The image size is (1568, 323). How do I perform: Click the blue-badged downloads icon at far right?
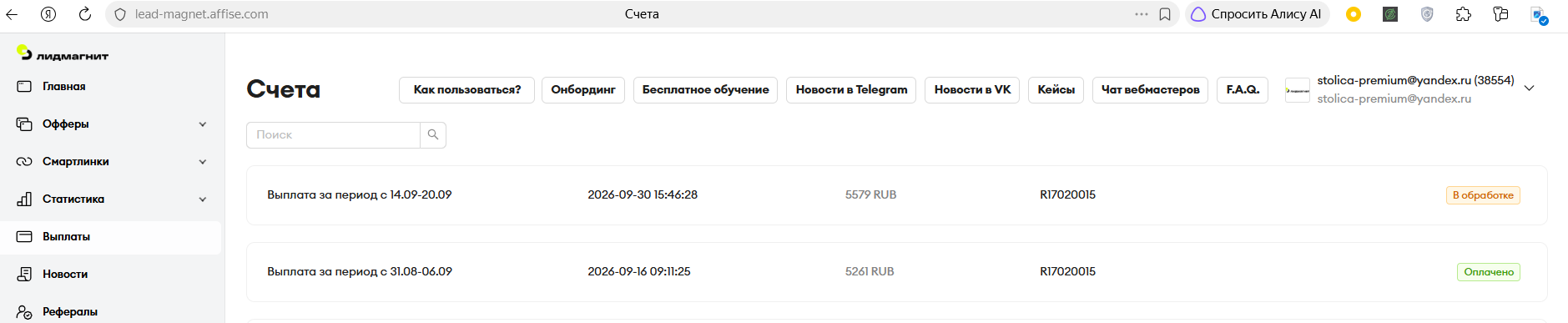click(1539, 15)
